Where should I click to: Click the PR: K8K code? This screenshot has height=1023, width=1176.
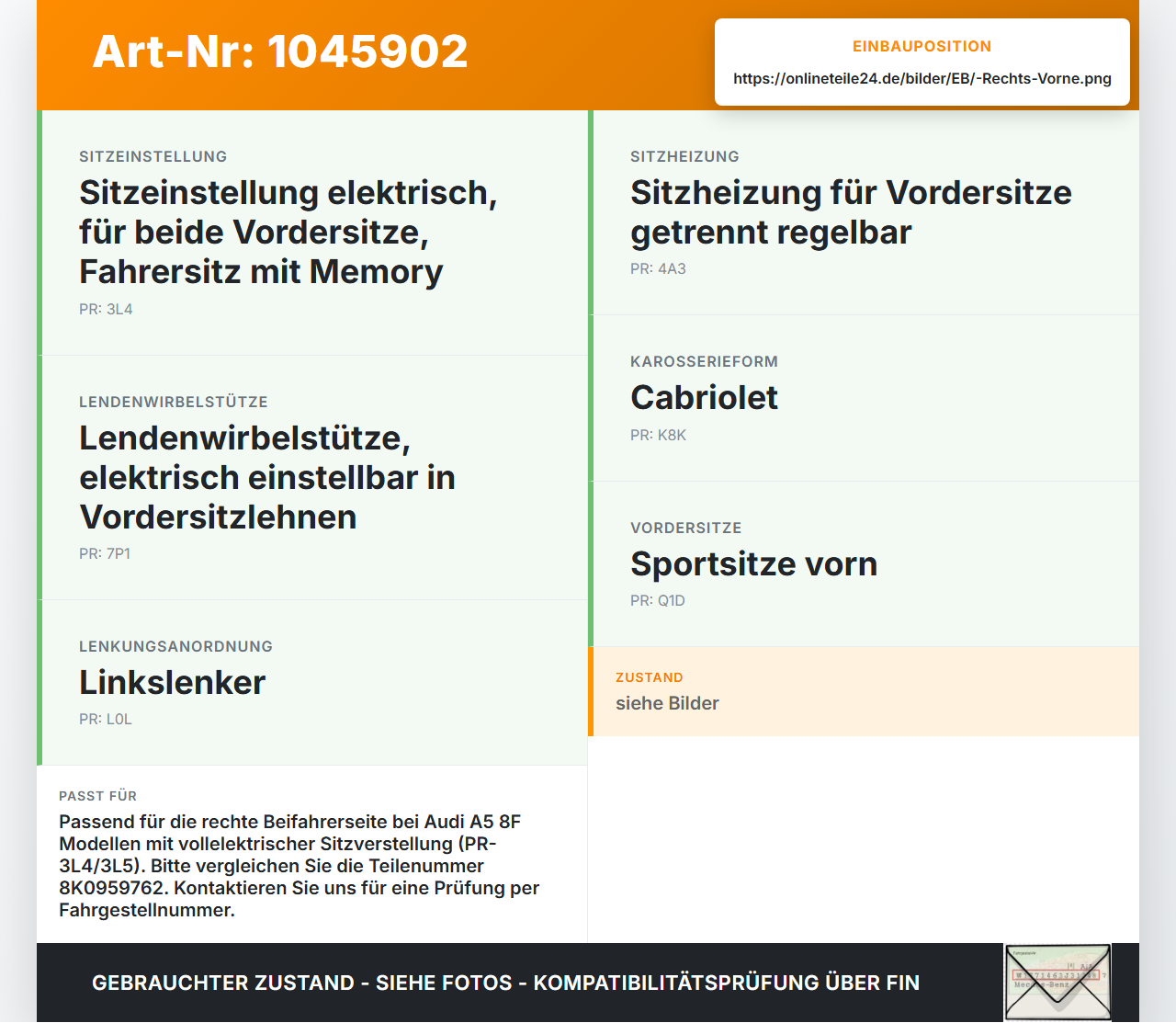(x=658, y=435)
